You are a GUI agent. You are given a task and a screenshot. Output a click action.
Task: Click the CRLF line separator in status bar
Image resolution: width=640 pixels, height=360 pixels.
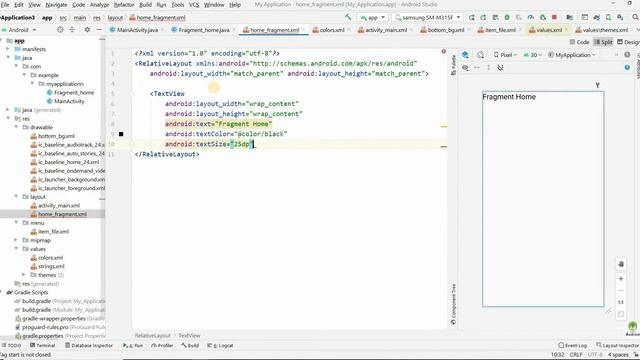(x=576, y=355)
